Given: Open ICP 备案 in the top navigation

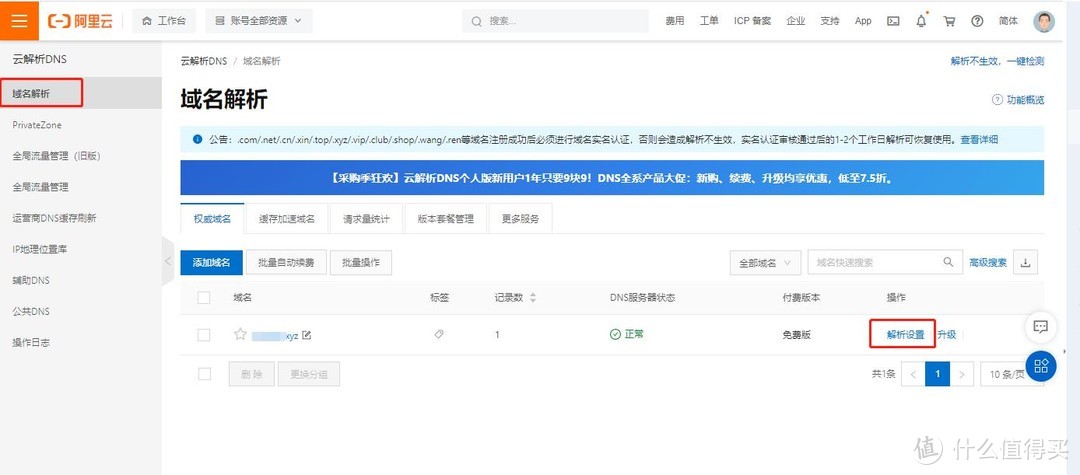Looking at the screenshot, I should coord(752,21).
